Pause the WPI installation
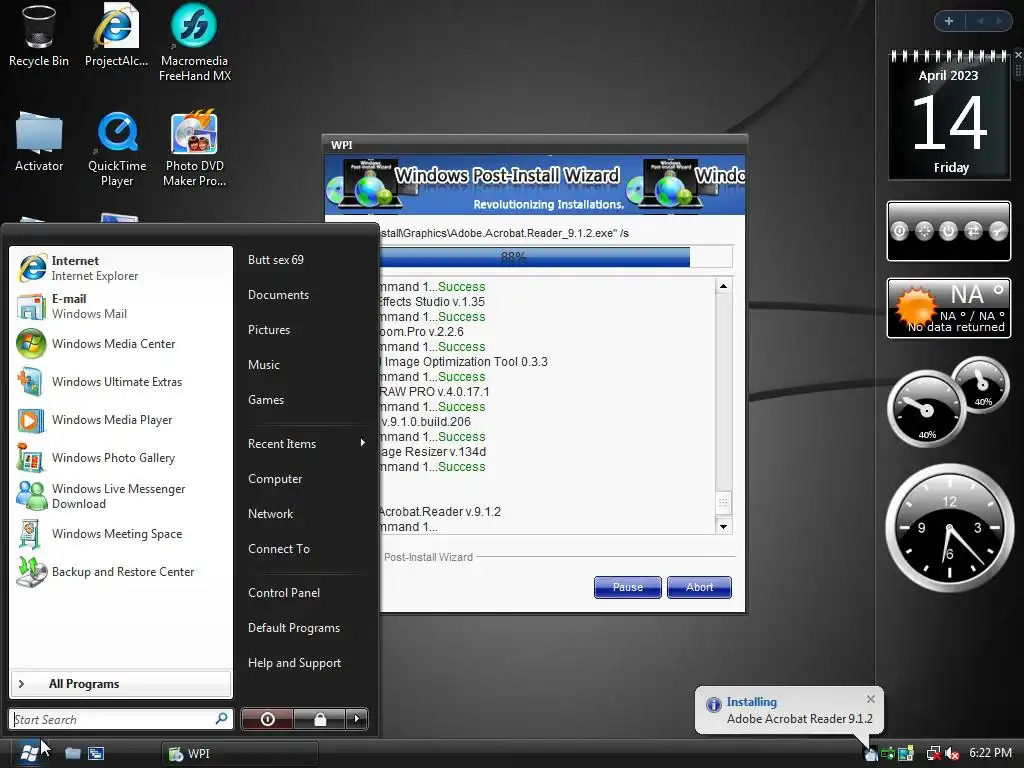This screenshot has height=768, width=1024. [x=628, y=587]
